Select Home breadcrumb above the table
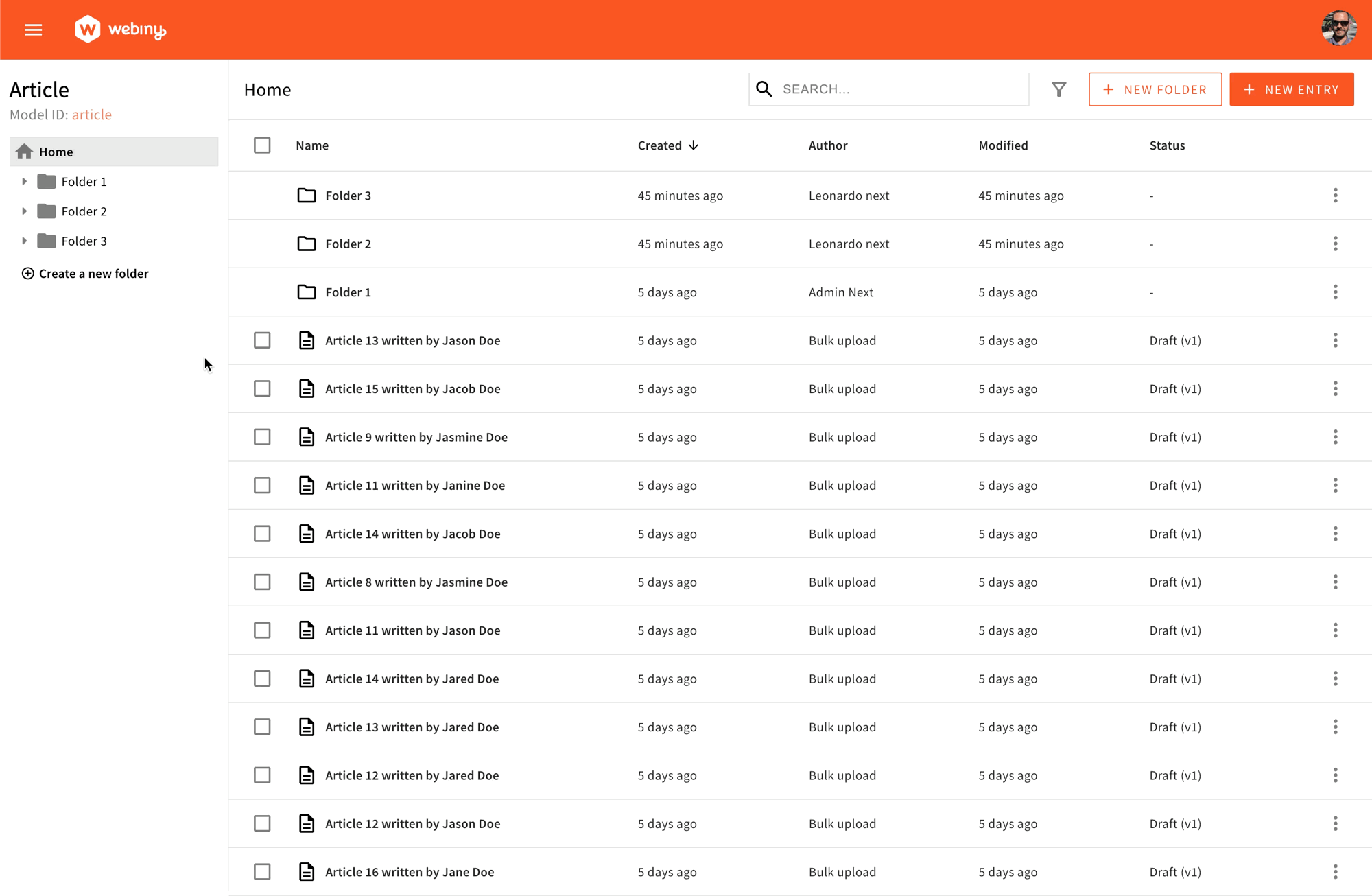Screen dimensions: 1372x896 (x=267, y=89)
